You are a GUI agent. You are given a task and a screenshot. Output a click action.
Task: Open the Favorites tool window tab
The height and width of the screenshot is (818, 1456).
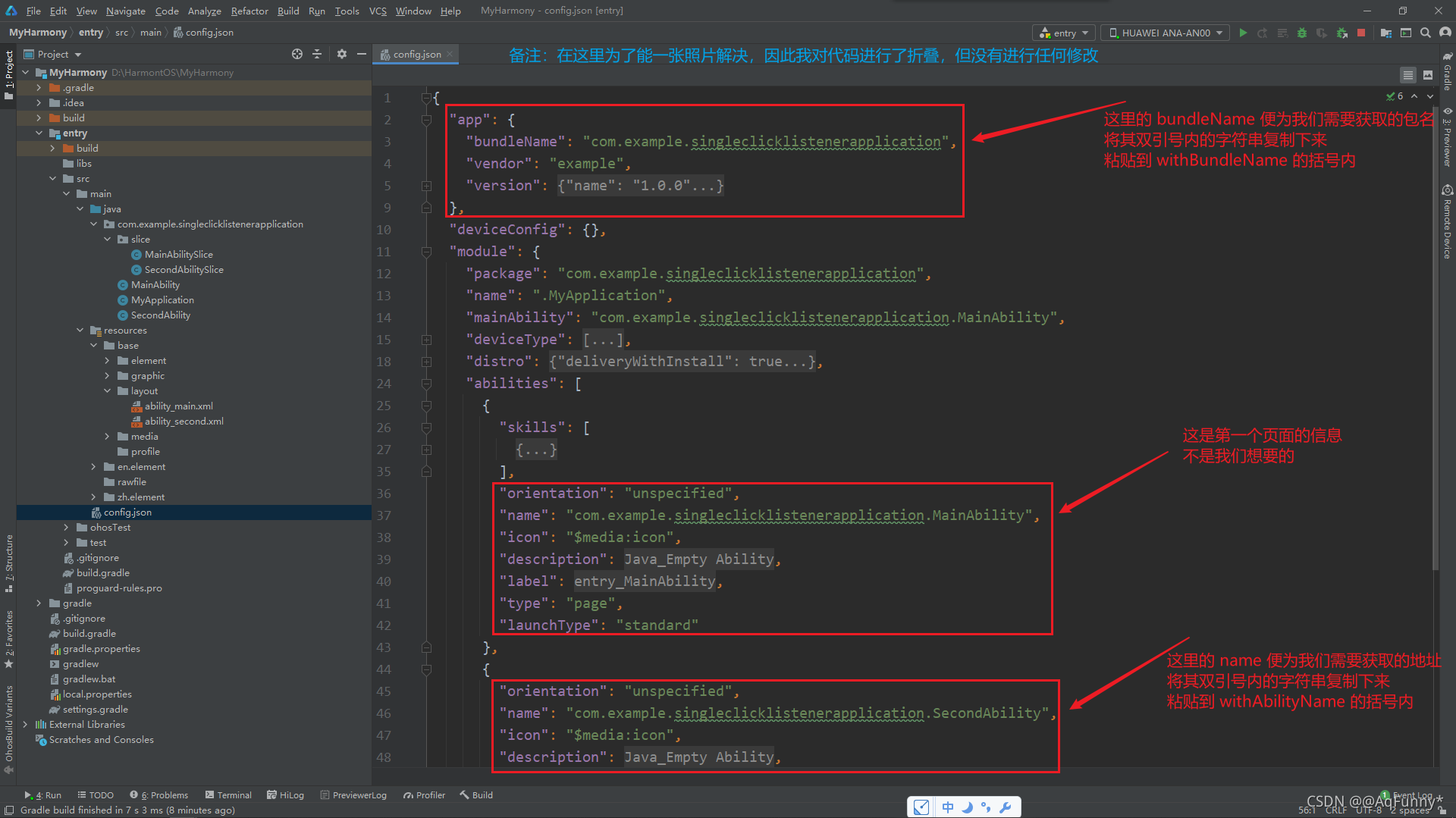(9, 638)
